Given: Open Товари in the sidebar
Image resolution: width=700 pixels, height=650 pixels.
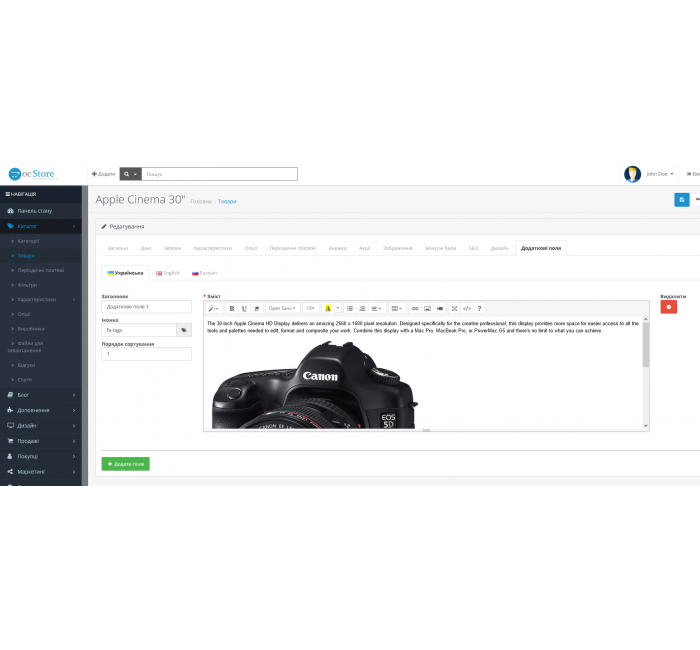Looking at the screenshot, I should [41, 256].
